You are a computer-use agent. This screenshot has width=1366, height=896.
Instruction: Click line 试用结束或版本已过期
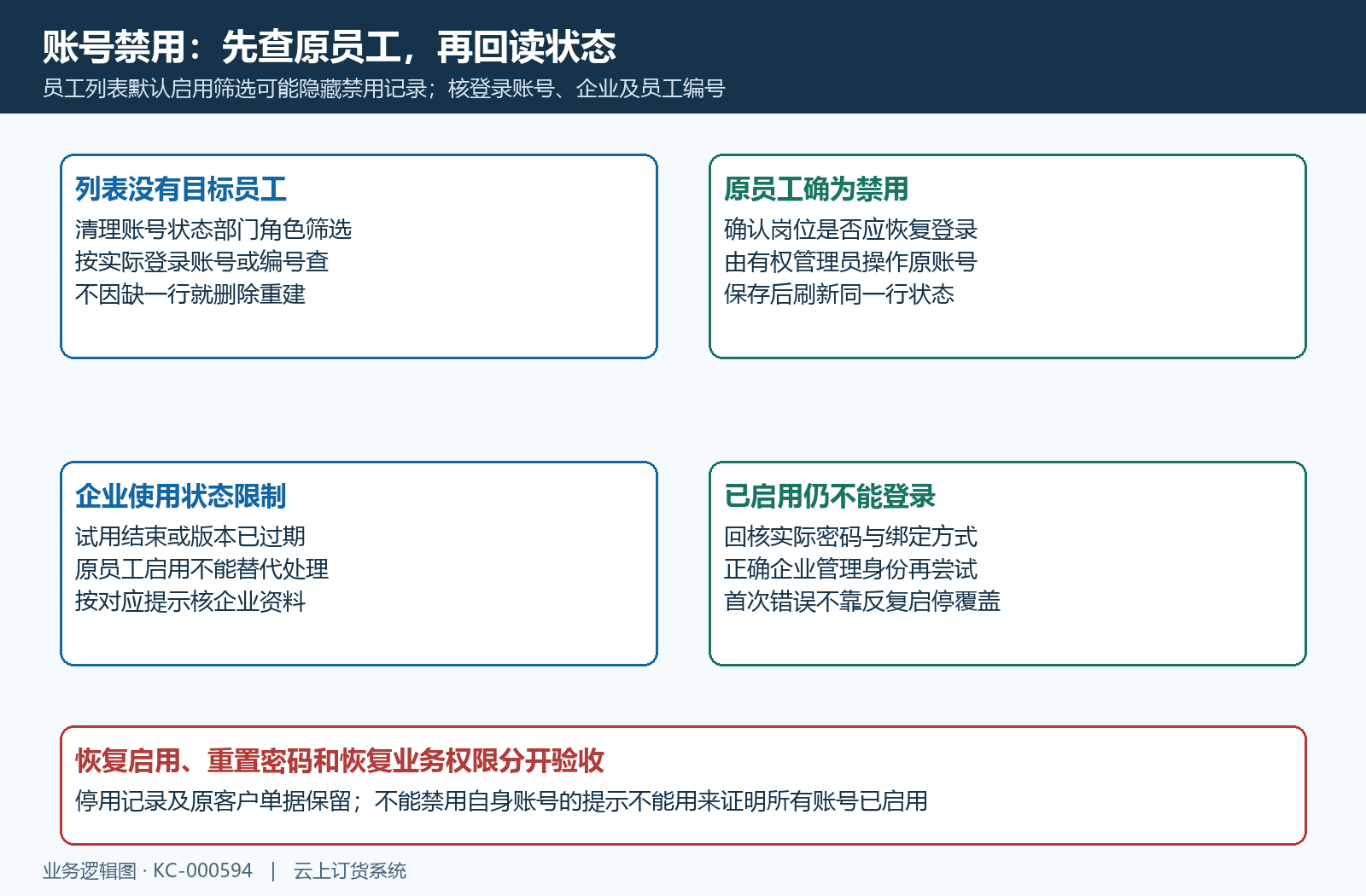pos(190,537)
